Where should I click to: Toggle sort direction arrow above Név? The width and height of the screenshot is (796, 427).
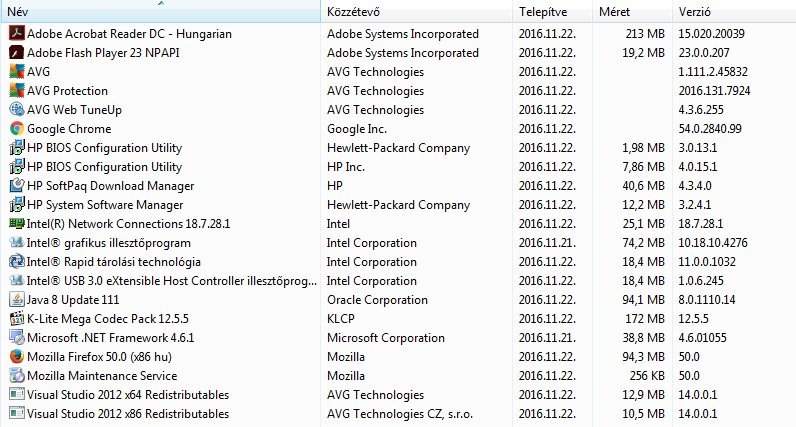coord(160,4)
